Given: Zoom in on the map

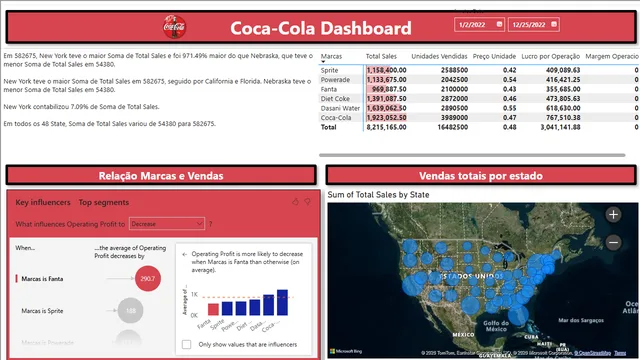Looking at the screenshot, I should click(x=613, y=215).
